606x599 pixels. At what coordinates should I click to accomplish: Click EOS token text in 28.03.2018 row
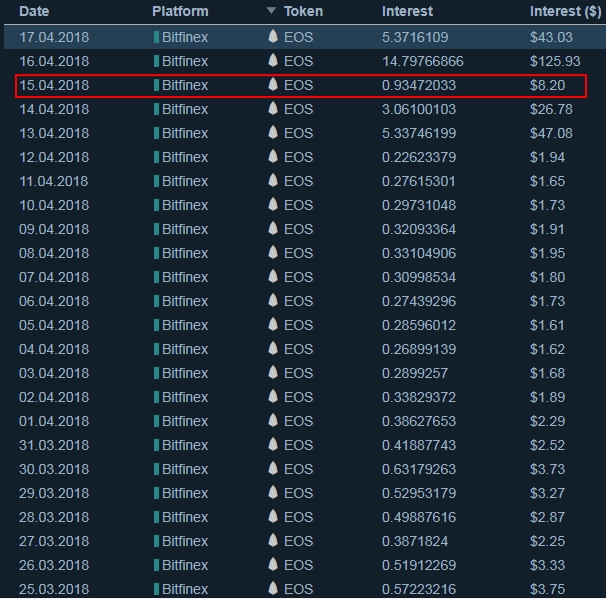[x=298, y=517]
